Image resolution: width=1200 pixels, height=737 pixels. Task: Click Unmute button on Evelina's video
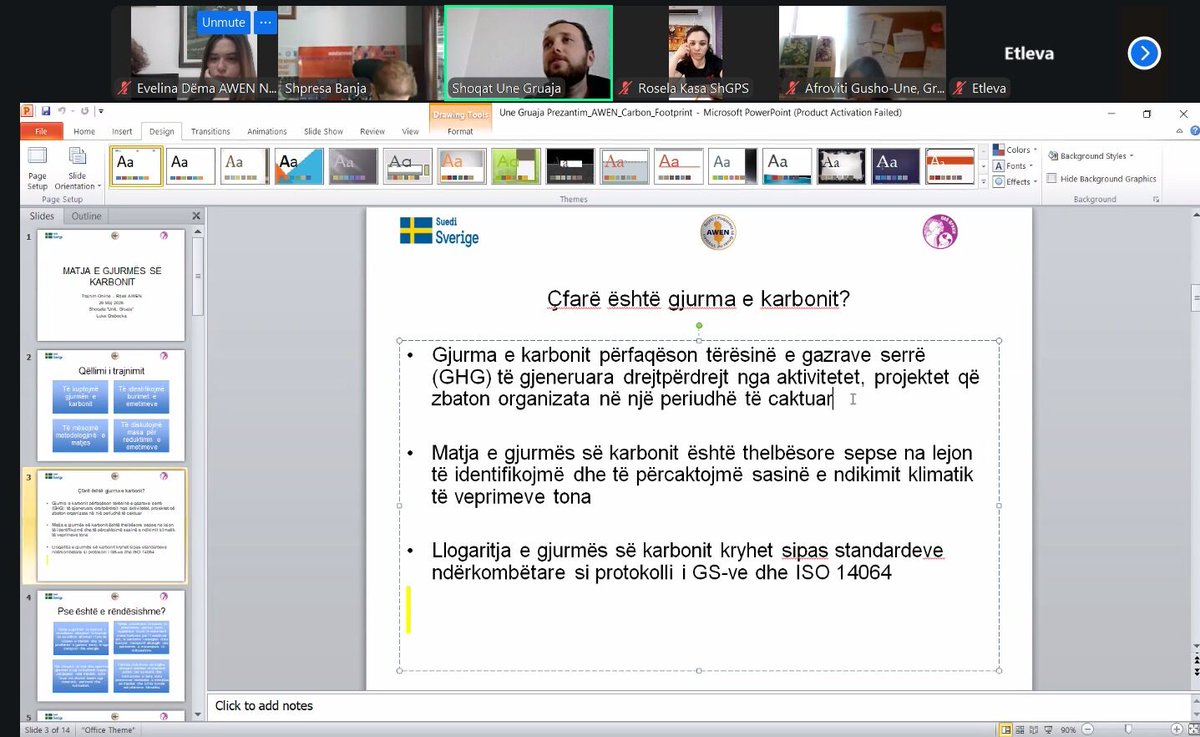click(x=223, y=22)
